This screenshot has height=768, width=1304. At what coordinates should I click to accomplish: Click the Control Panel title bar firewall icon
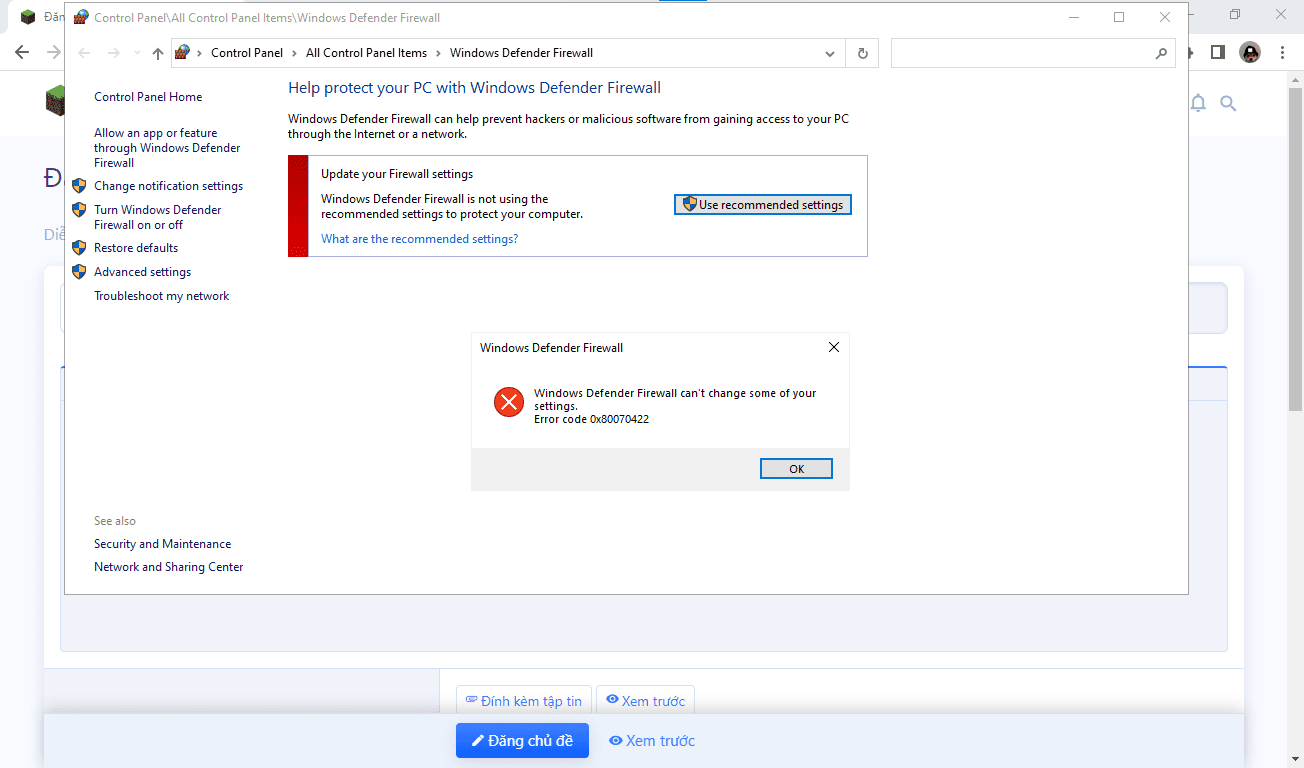[81, 17]
